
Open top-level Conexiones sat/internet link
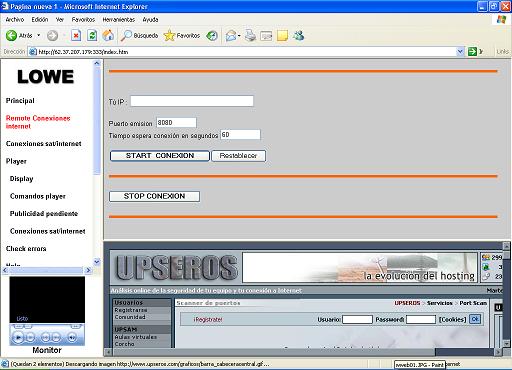click(x=44, y=144)
